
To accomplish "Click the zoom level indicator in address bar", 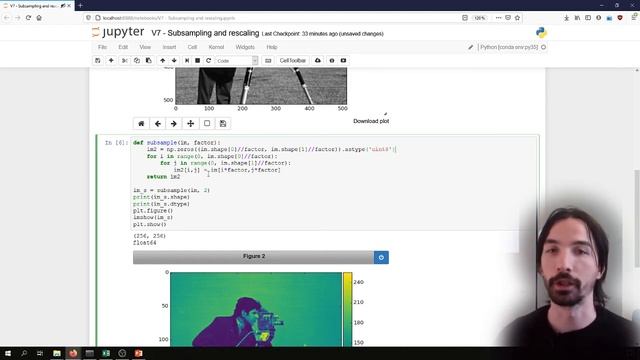I will 480,18.
